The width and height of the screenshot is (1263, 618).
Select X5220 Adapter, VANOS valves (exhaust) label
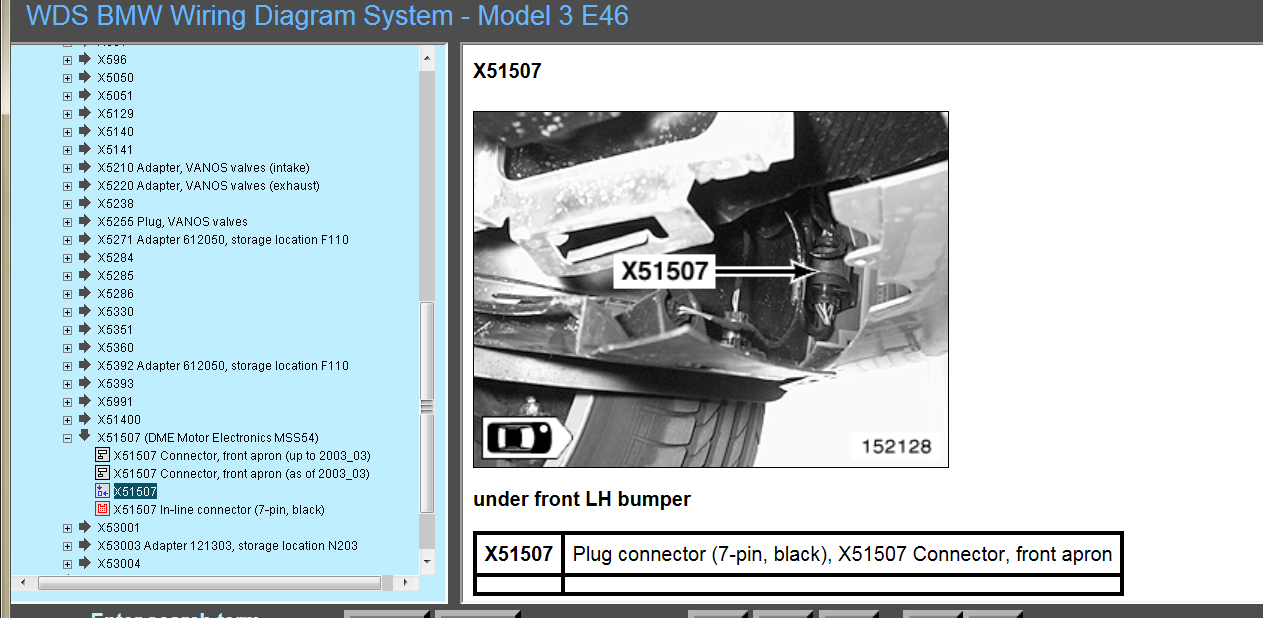click(x=209, y=186)
